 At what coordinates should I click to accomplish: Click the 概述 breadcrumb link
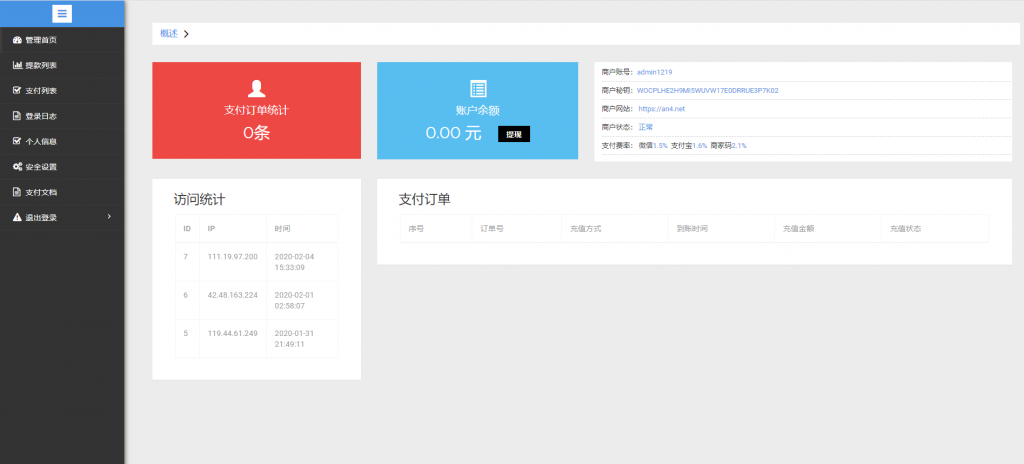[168, 33]
